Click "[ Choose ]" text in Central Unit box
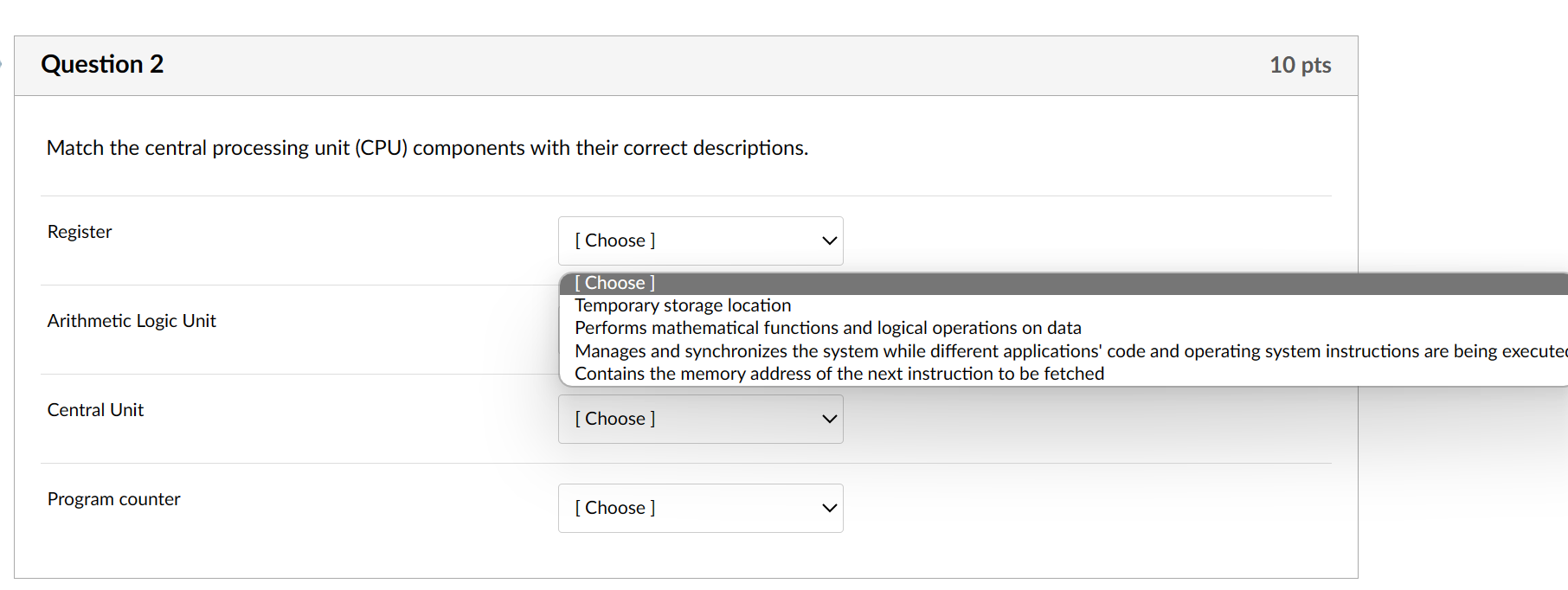The height and width of the screenshot is (590, 1568). click(x=615, y=419)
